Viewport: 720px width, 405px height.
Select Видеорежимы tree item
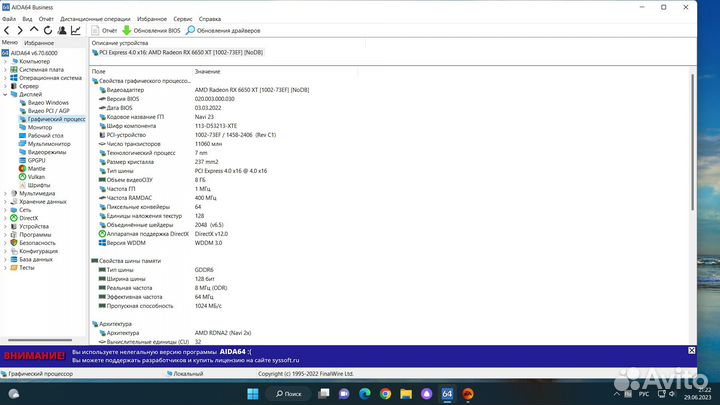pos(43,152)
